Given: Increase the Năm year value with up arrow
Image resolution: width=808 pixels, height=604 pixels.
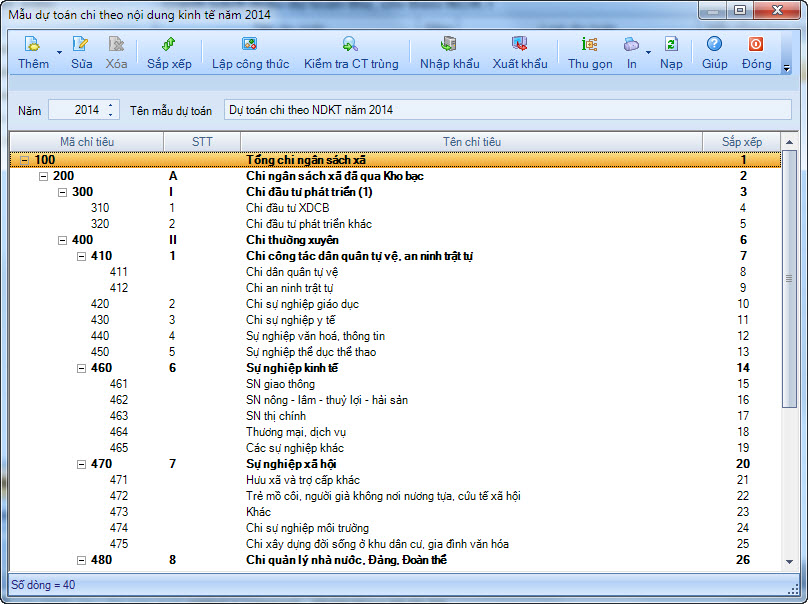Looking at the screenshot, I should click(x=111, y=106).
